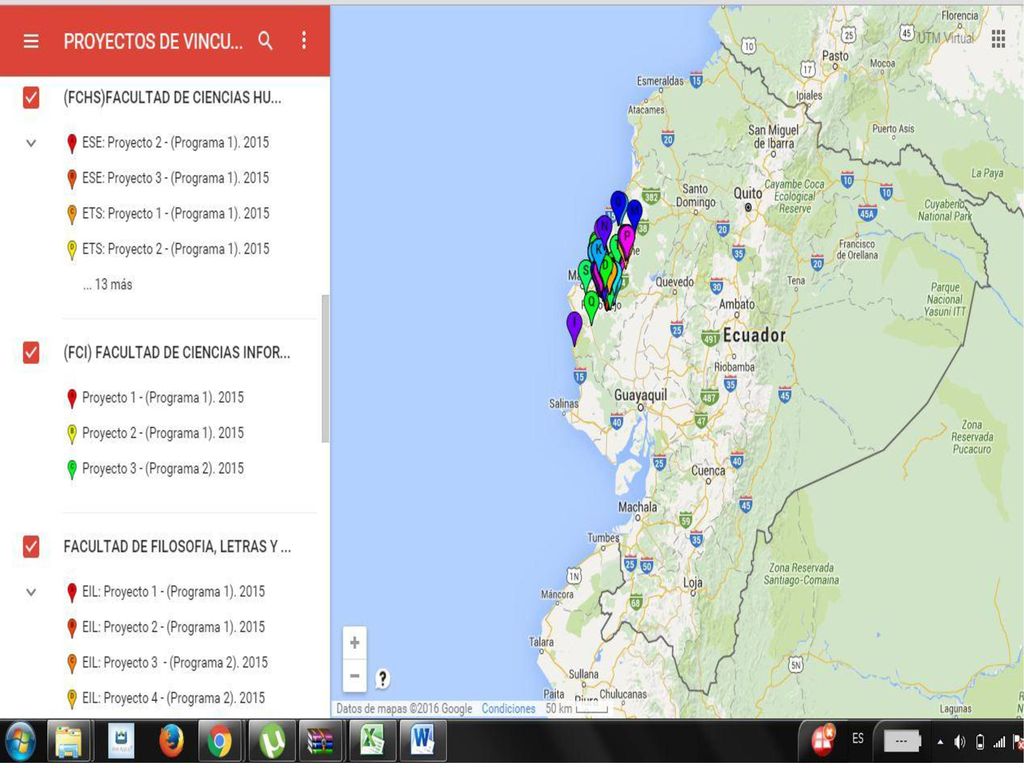Viewport: 1024px width, 768px height.
Task: Click the network signal tray icon
Action: point(999,742)
